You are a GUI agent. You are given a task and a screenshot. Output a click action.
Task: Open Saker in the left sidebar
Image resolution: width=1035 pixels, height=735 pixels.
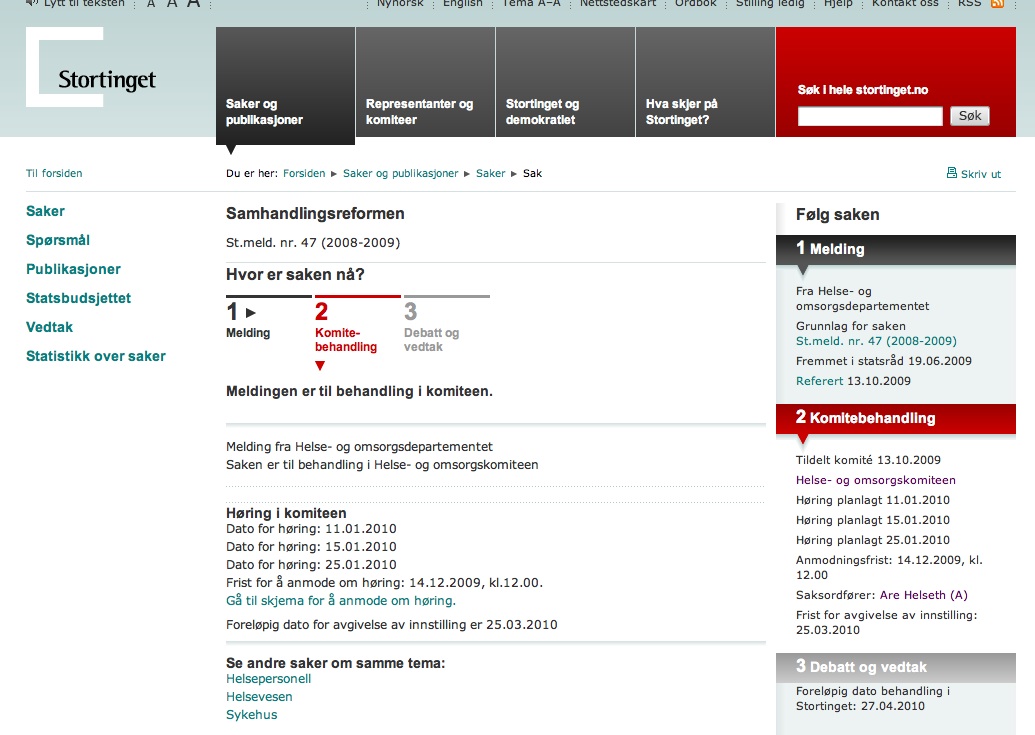pos(46,211)
